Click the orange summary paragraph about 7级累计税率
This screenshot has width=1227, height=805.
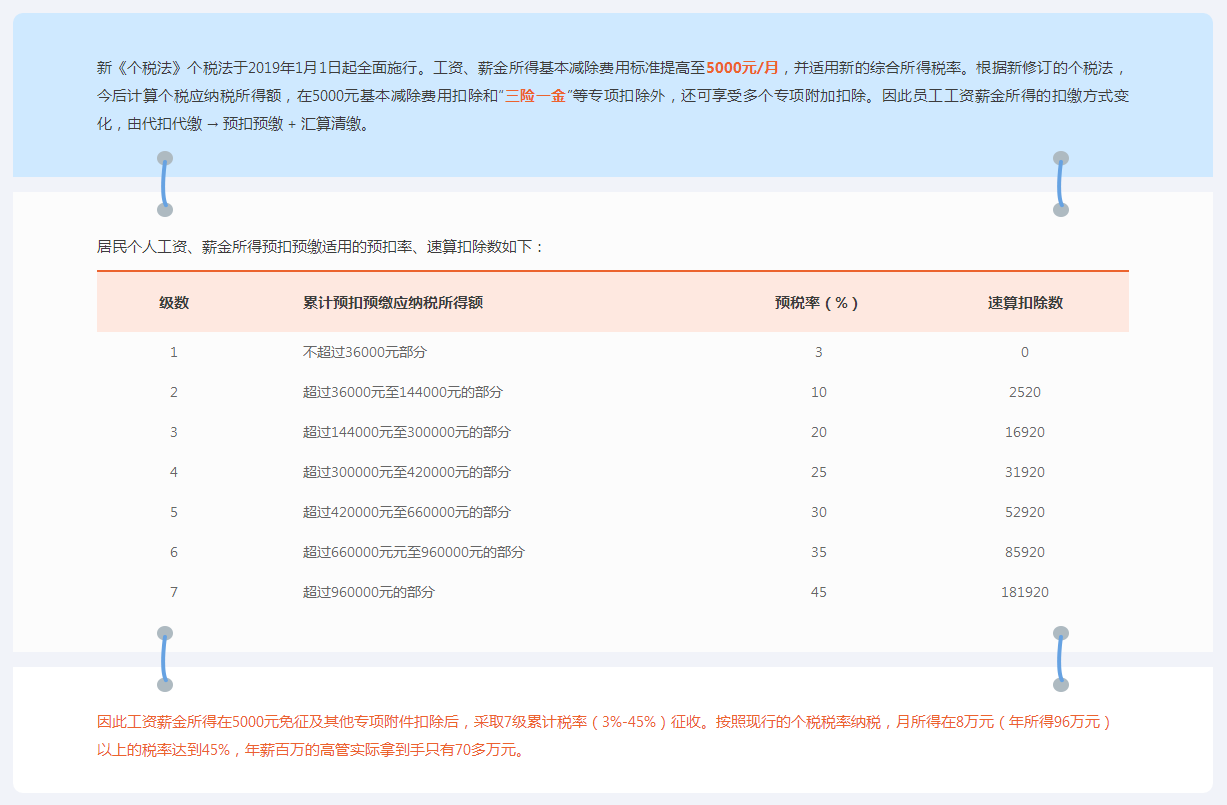[605, 735]
